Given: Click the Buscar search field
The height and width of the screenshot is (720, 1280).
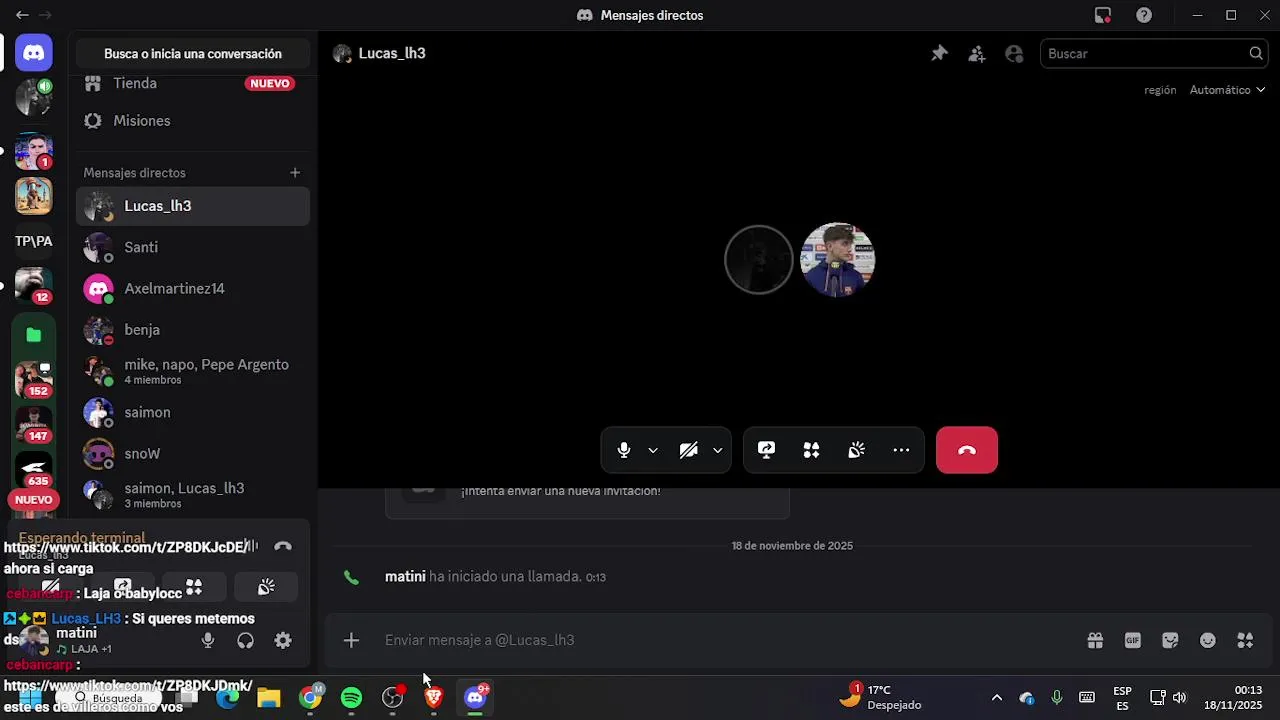Looking at the screenshot, I should point(1155,54).
